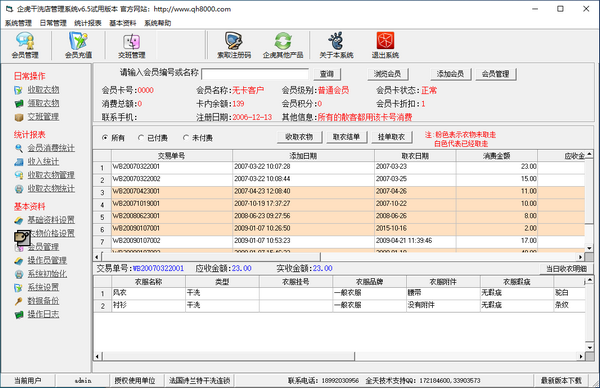600x388 pixels.
Task: Open the 会员消费统计 sidebar link
Action: 51,148
